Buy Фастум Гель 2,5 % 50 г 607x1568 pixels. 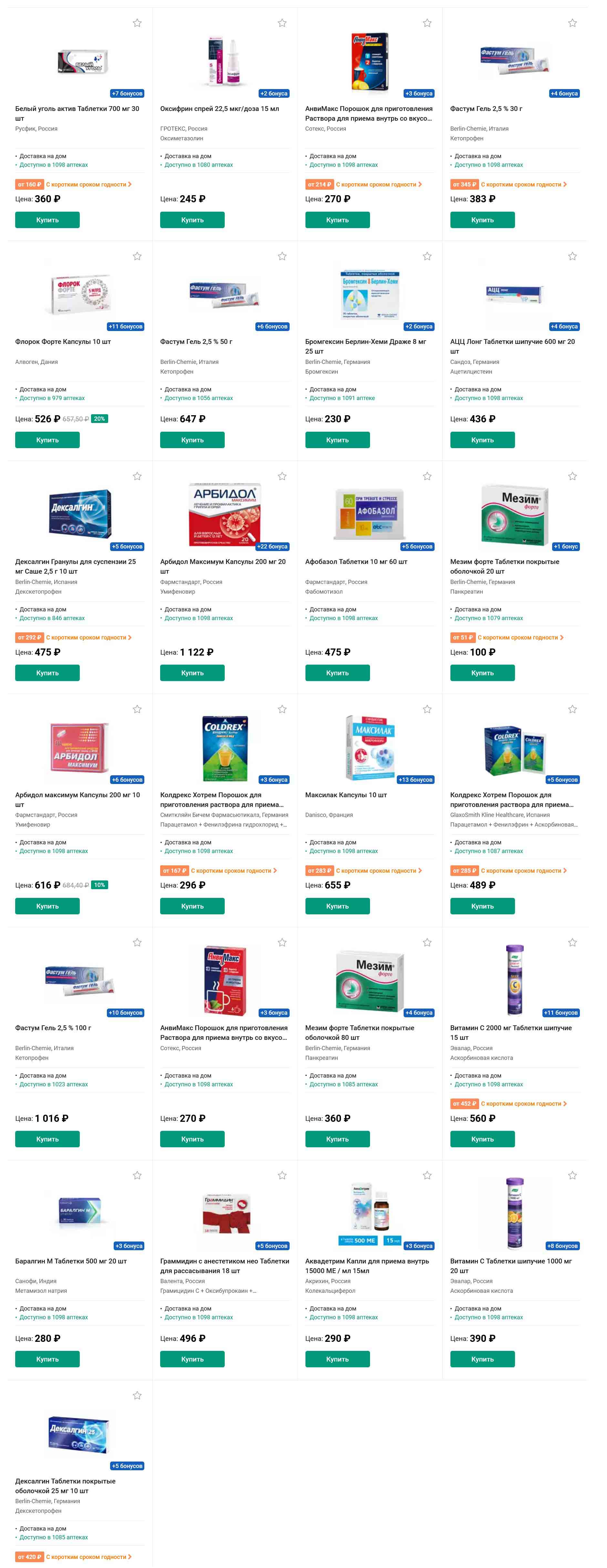[x=192, y=439]
